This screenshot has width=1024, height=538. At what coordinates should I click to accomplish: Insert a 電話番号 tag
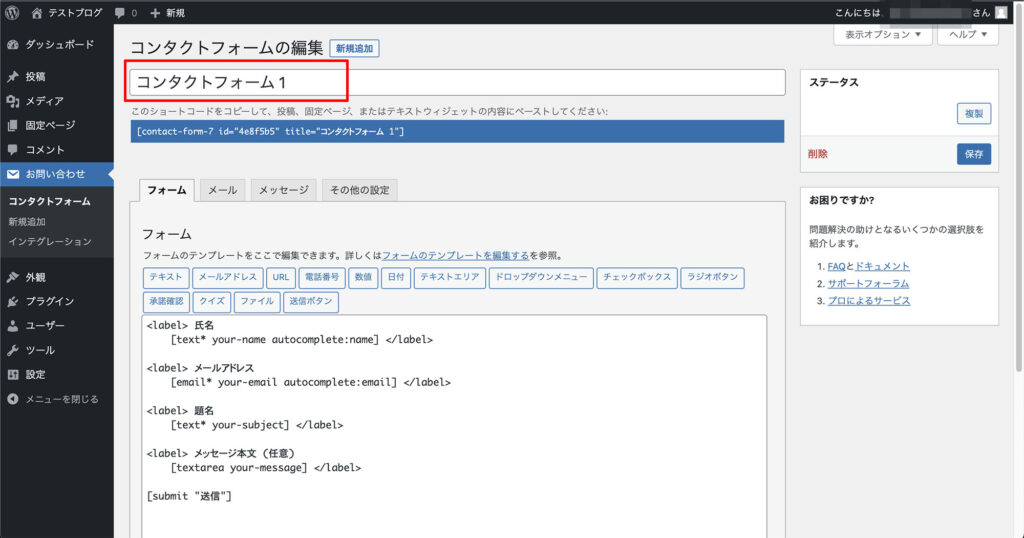[322, 277]
